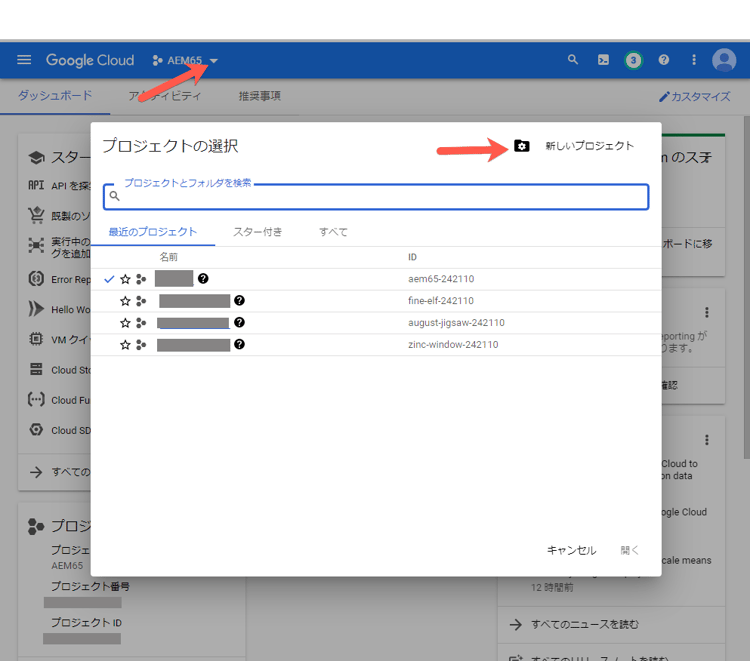Open the AEM65 project selector dropdown

click(185, 61)
